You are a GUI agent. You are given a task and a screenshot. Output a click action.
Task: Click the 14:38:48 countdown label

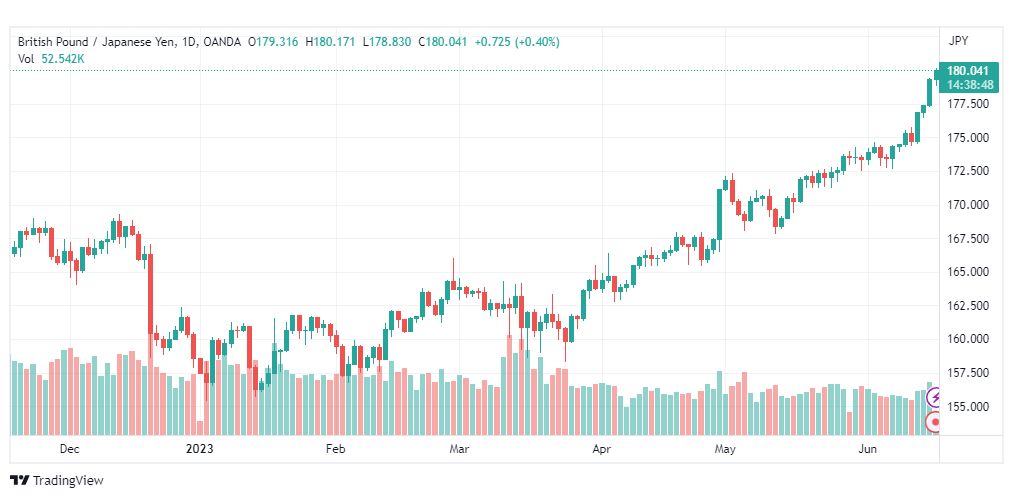click(x=969, y=85)
